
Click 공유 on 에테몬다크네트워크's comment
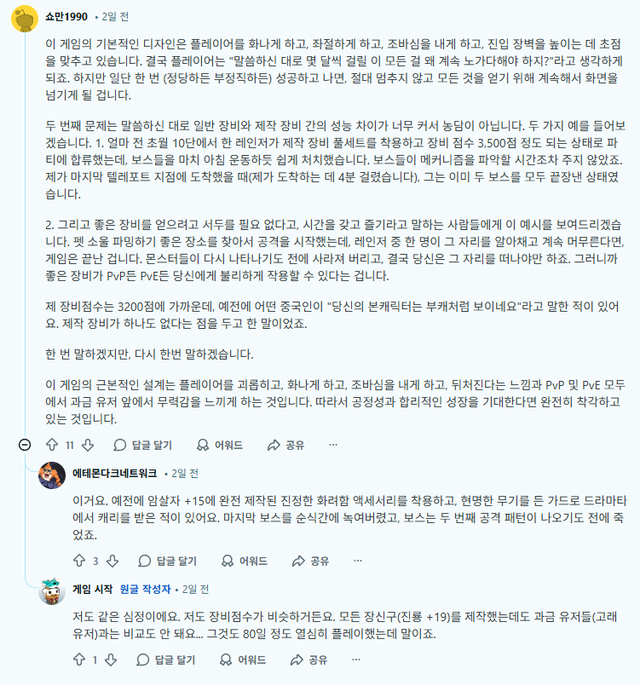click(309, 560)
